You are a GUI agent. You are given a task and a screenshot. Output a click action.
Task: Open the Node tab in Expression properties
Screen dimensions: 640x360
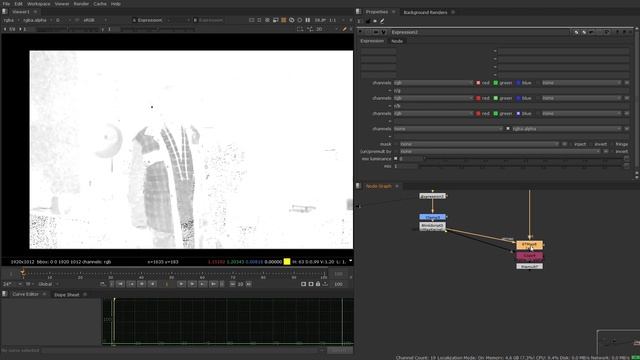pos(397,41)
